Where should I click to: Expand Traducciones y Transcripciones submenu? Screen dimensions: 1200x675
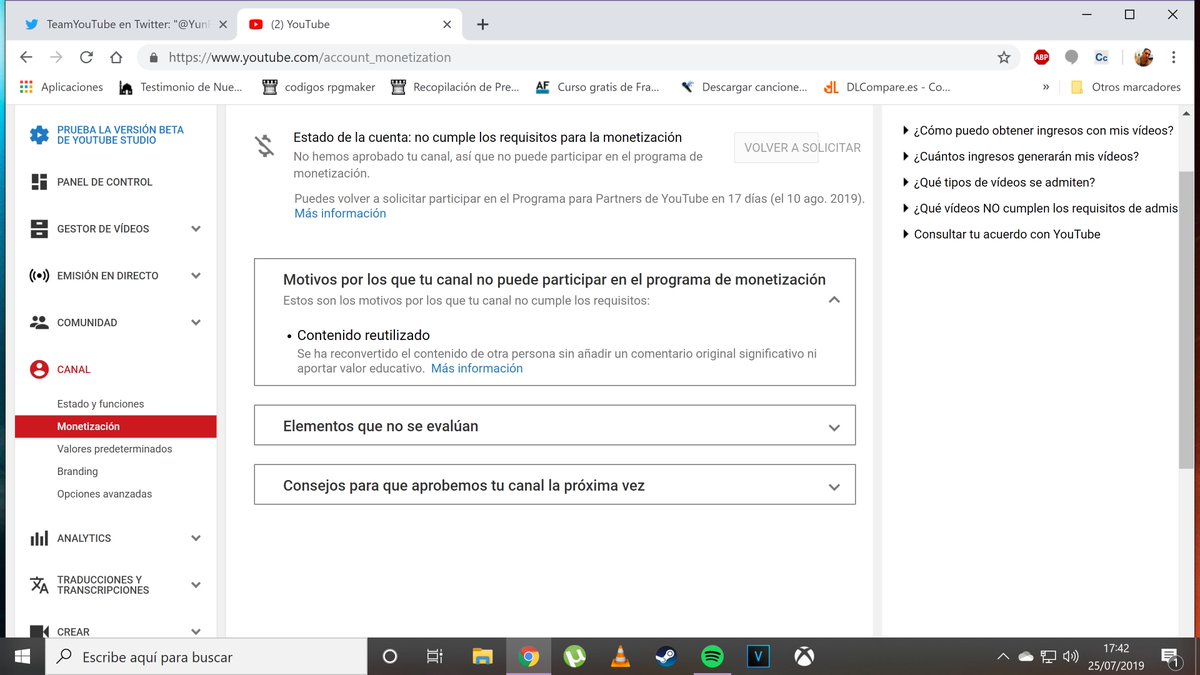coord(196,585)
